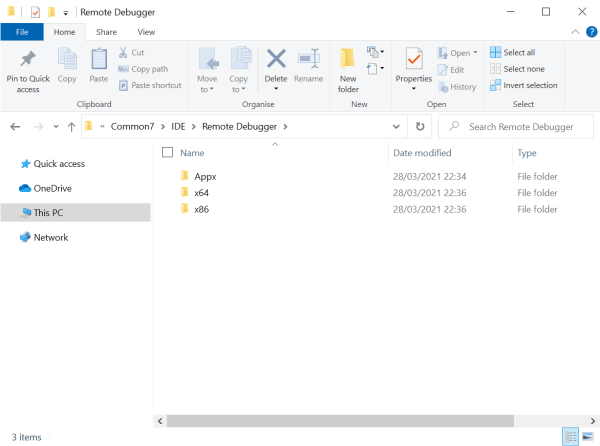Open the Properties checkmark icon
The width and height of the screenshot is (600, 446).
point(414,59)
